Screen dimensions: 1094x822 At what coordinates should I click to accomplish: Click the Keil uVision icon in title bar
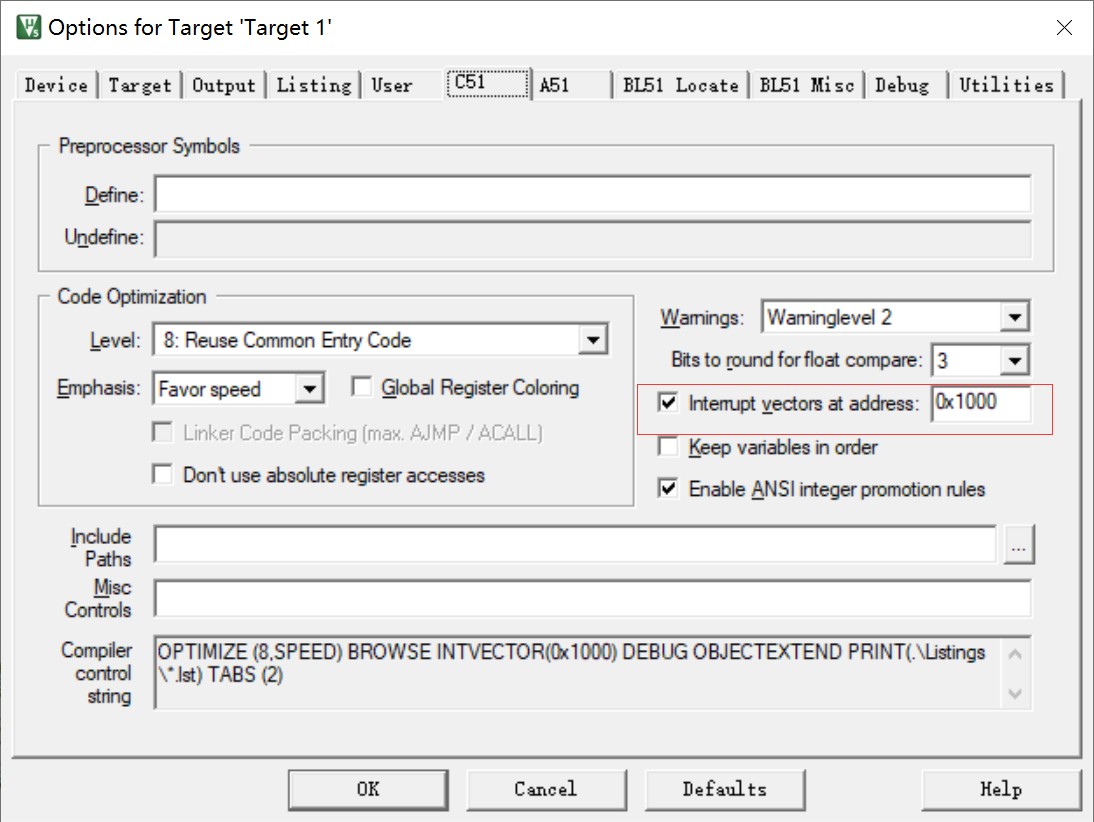point(29,27)
